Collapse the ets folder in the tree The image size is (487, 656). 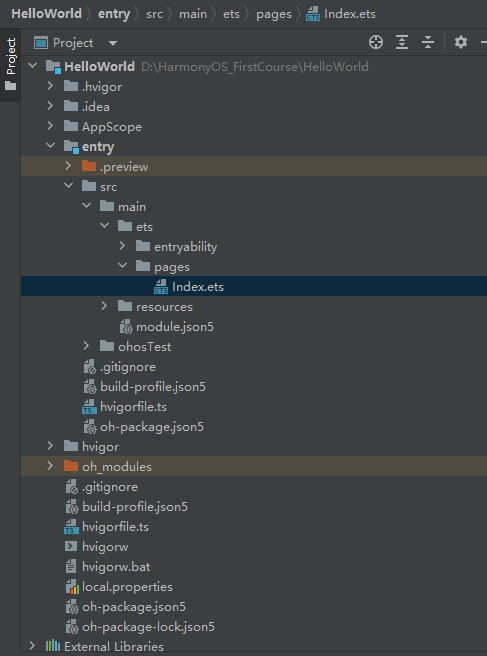point(105,226)
